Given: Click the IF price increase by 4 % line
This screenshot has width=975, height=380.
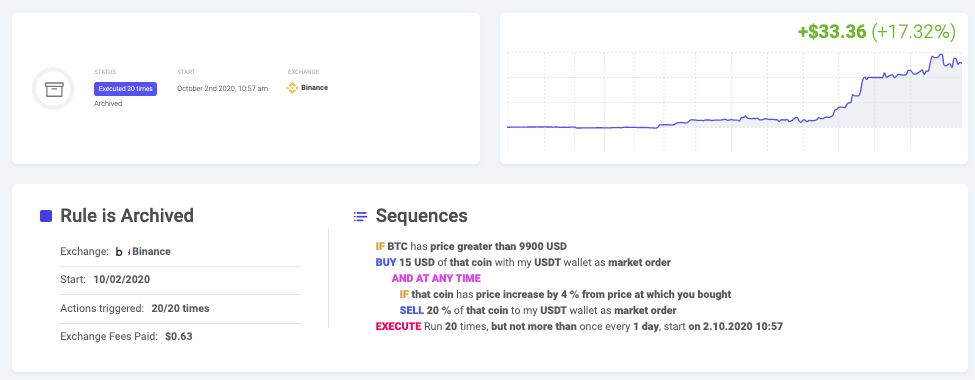Looking at the screenshot, I should pos(565,294).
